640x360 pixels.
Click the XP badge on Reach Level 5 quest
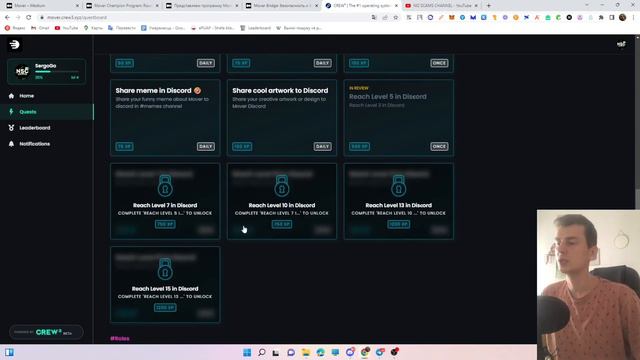[x=359, y=146]
